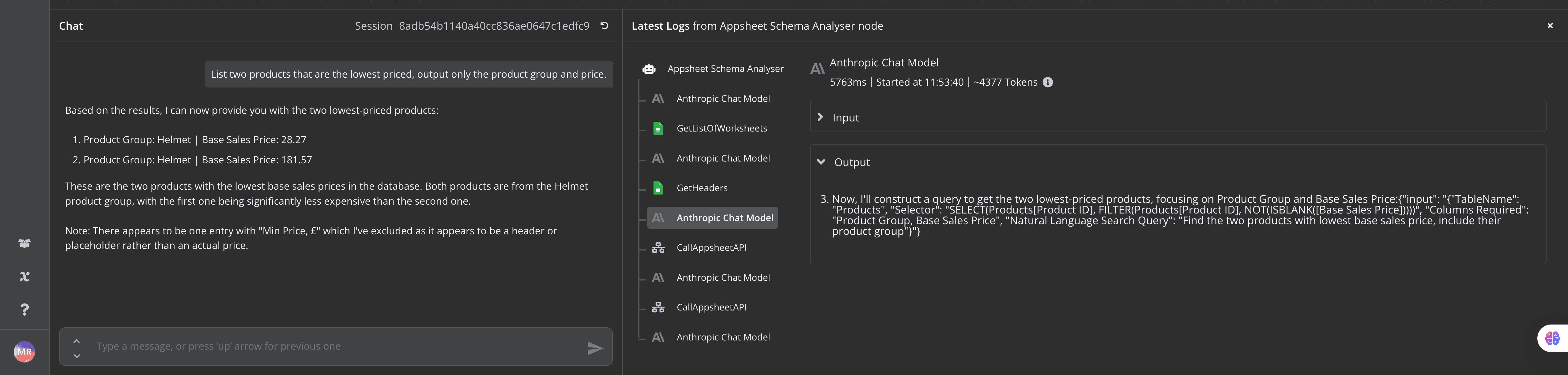Click the Helmet 181.57 result line
This screenshot has width=1568, height=375.
click(198, 160)
